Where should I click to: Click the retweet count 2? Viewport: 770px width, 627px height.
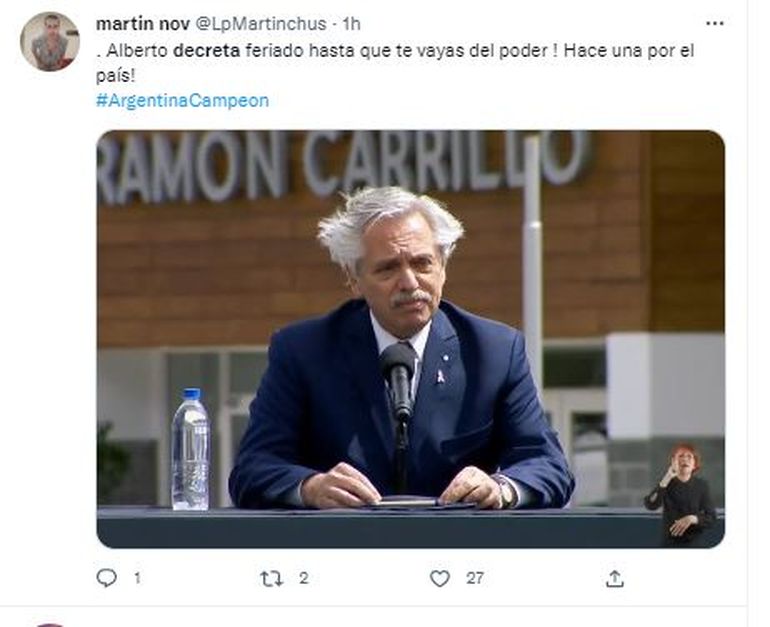point(303,578)
